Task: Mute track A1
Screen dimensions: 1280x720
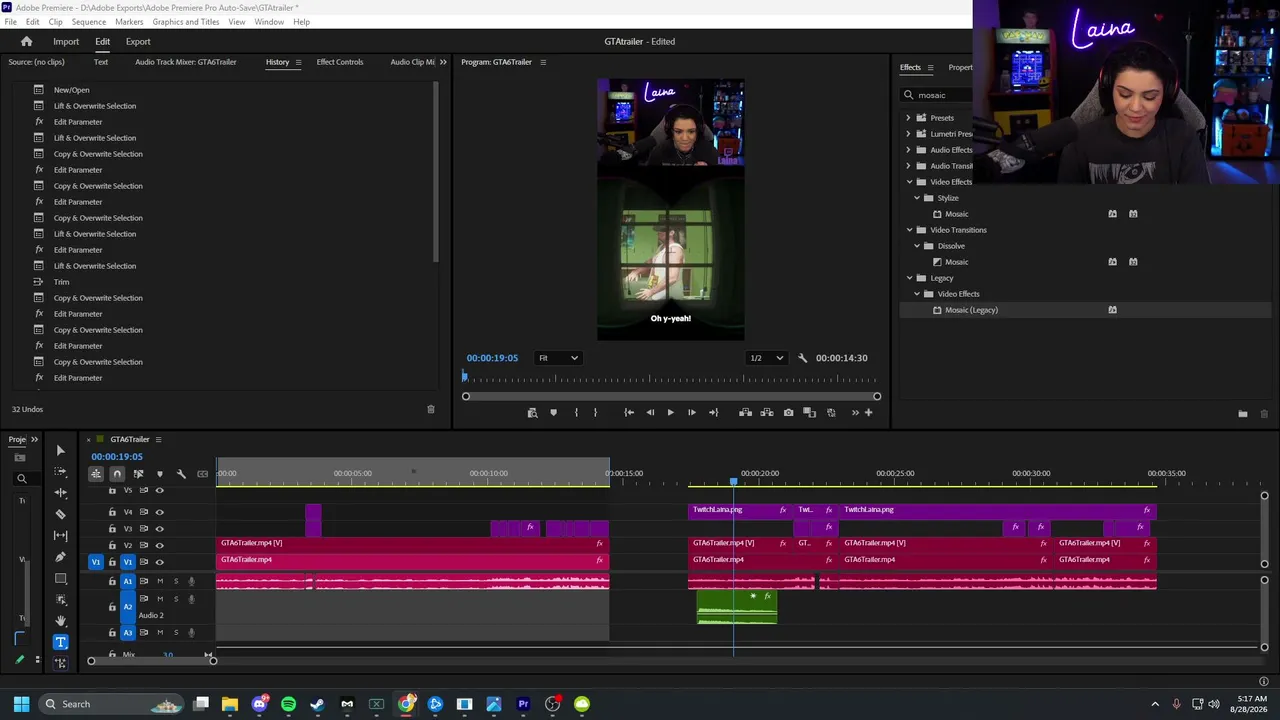Action: pyautogui.click(x=159, y=581)
